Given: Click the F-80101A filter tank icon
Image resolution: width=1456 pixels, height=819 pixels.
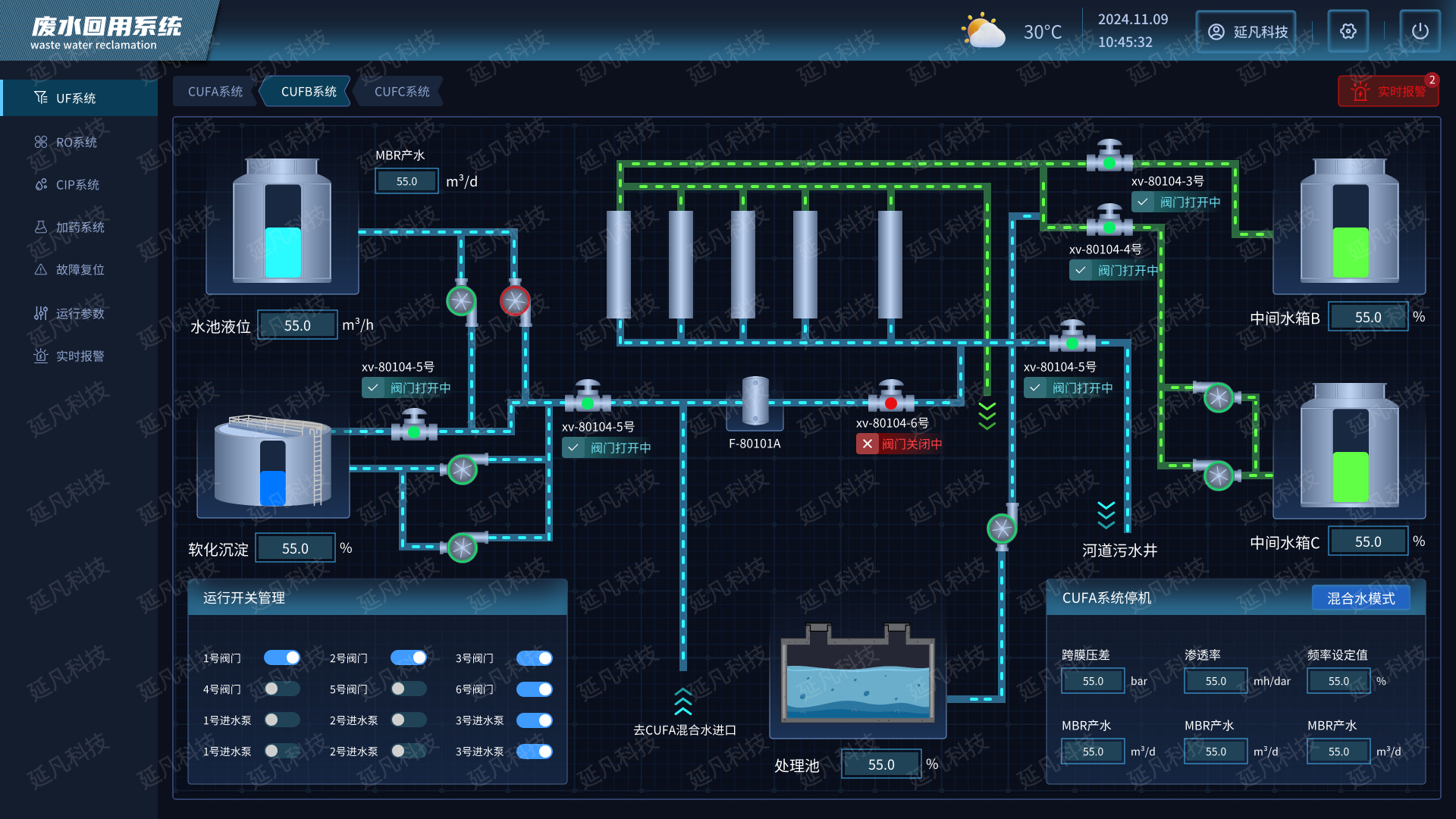Looking at the screenshot, I should tap(755, 401).
